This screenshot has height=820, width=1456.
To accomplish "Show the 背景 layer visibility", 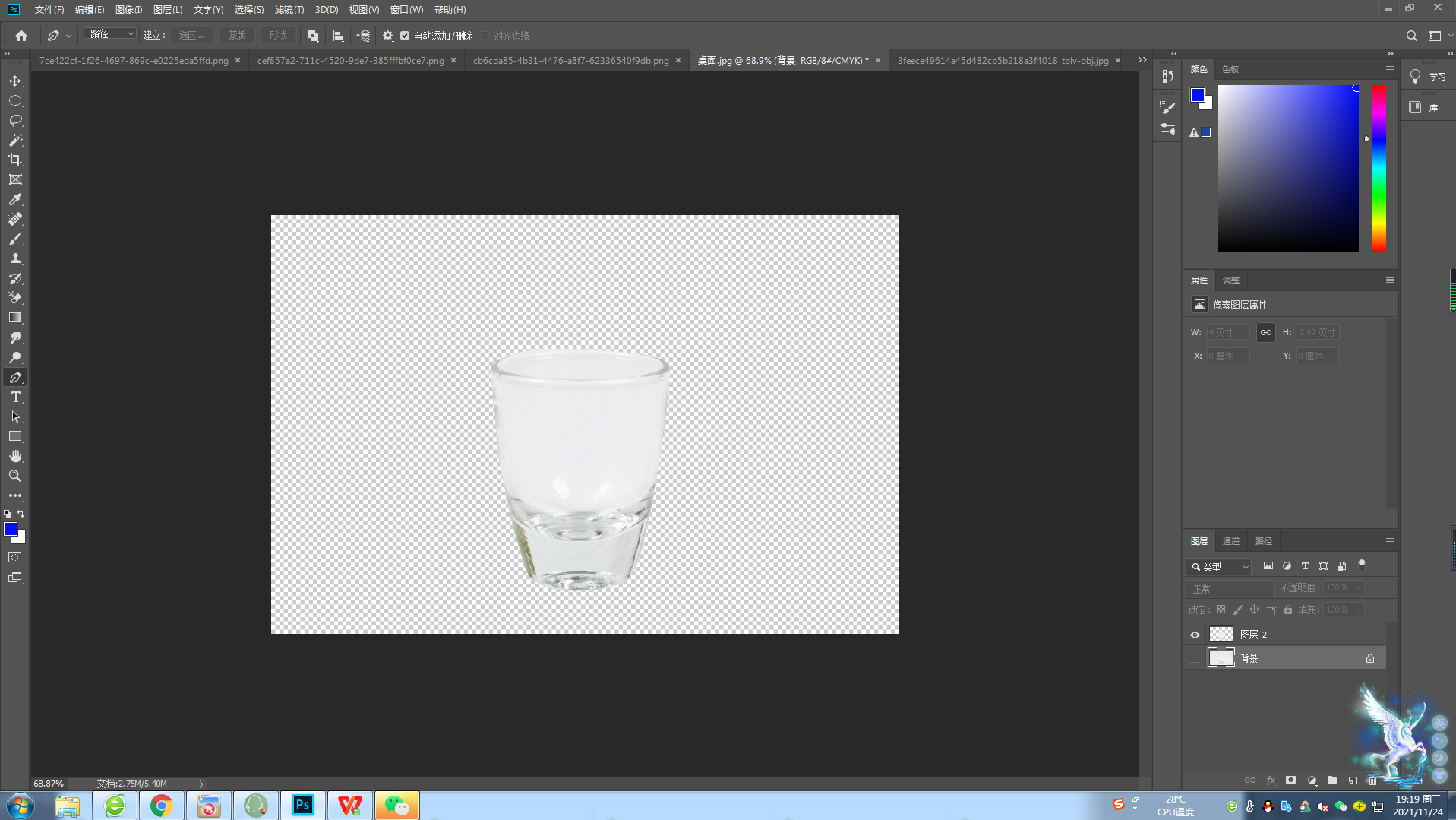I will [x=1195, y=658].
